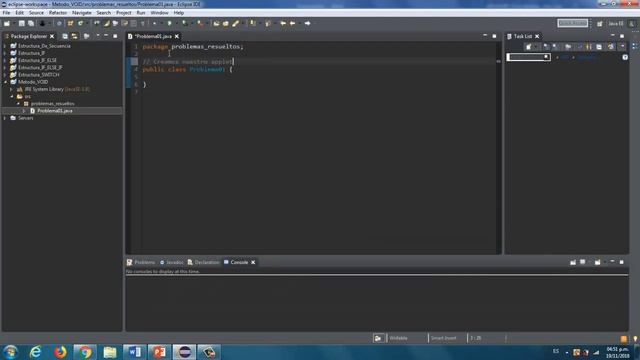Screen dimensions: 640x360
Task: Click the Search flashlight toolbar icon
Action: pyautogui.click(x=236, y=24)
